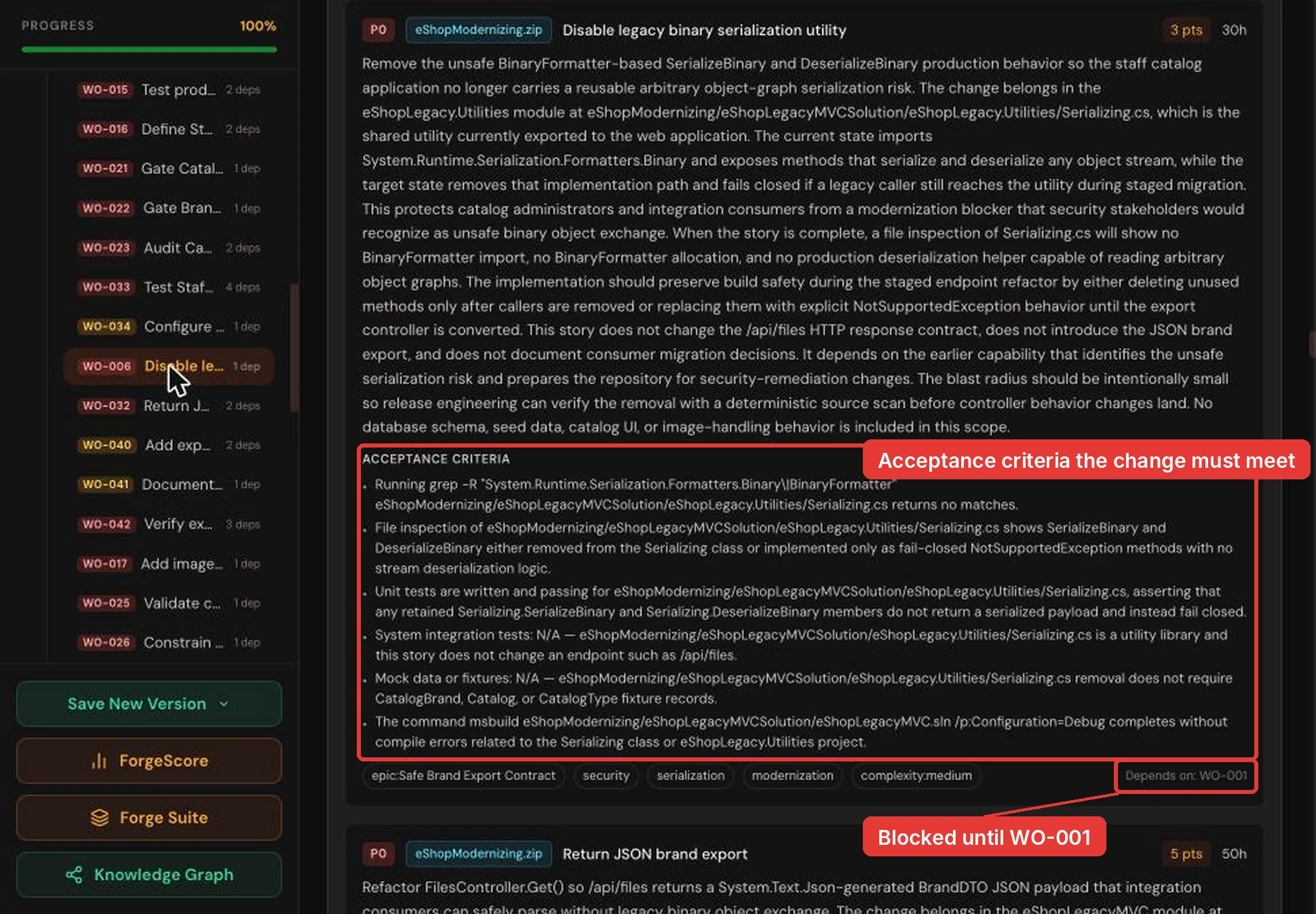1316x914 pixels.
Task: Click eShopModernizing.zip tag on Disable legacy card
Action: pyautogui.click(x=478, y=30)
